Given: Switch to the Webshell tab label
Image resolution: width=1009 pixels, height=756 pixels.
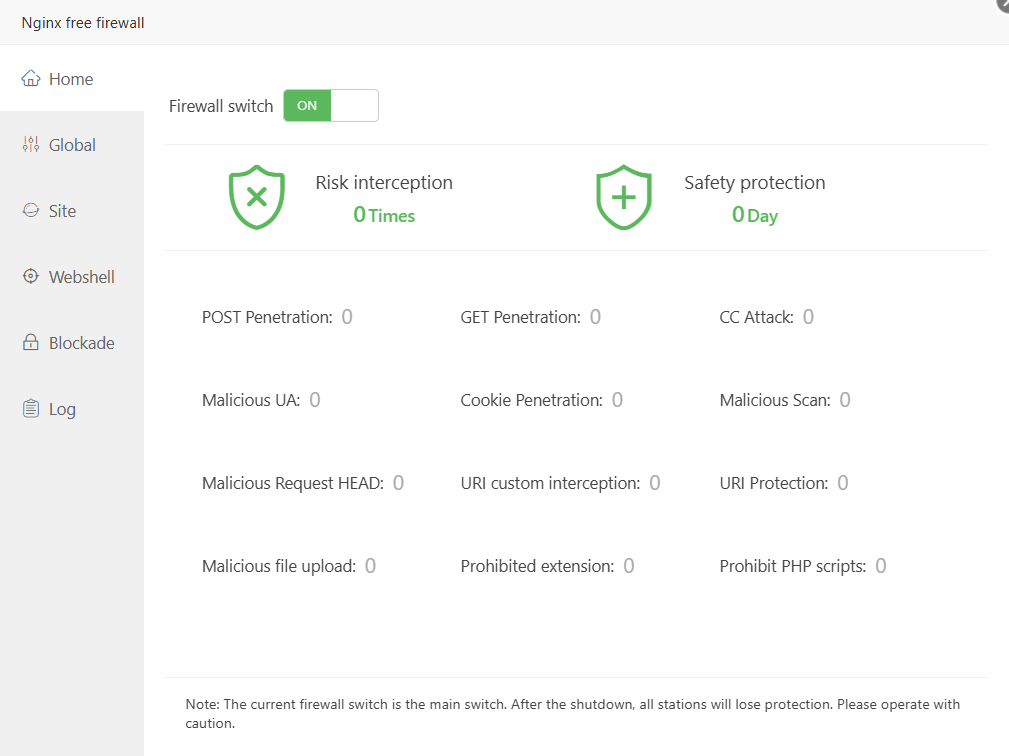Looking at the screenshot, I should coord(82,277).
